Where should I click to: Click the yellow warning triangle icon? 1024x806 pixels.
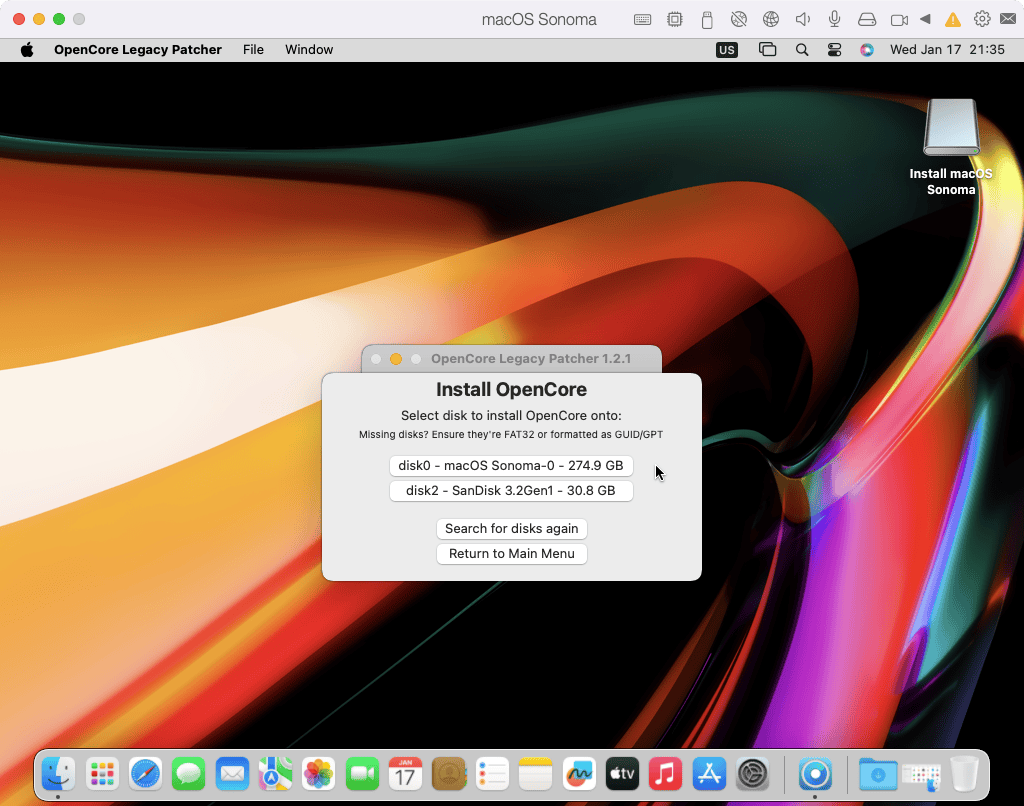(953, 19)
